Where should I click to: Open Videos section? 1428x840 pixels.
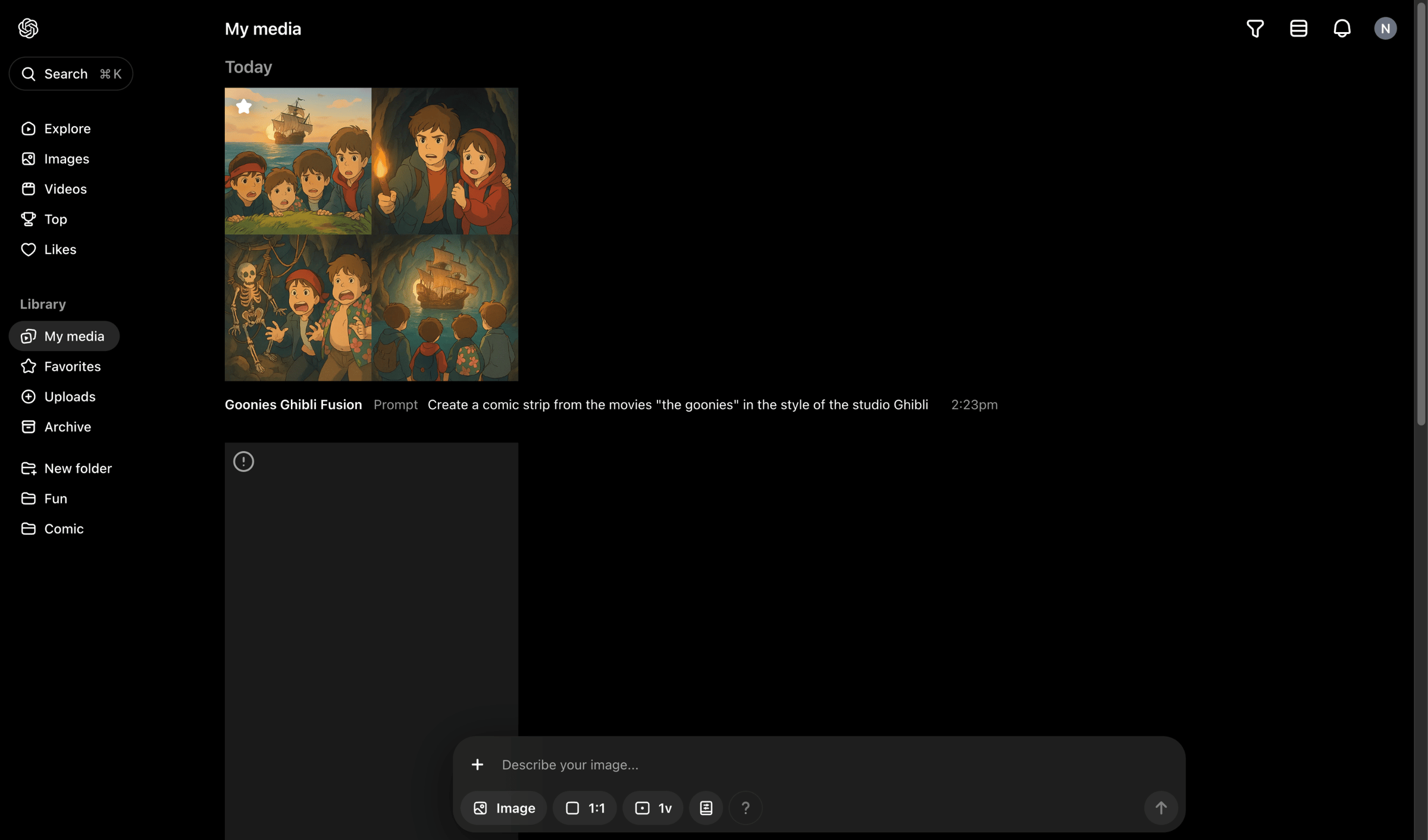[54, 189]
